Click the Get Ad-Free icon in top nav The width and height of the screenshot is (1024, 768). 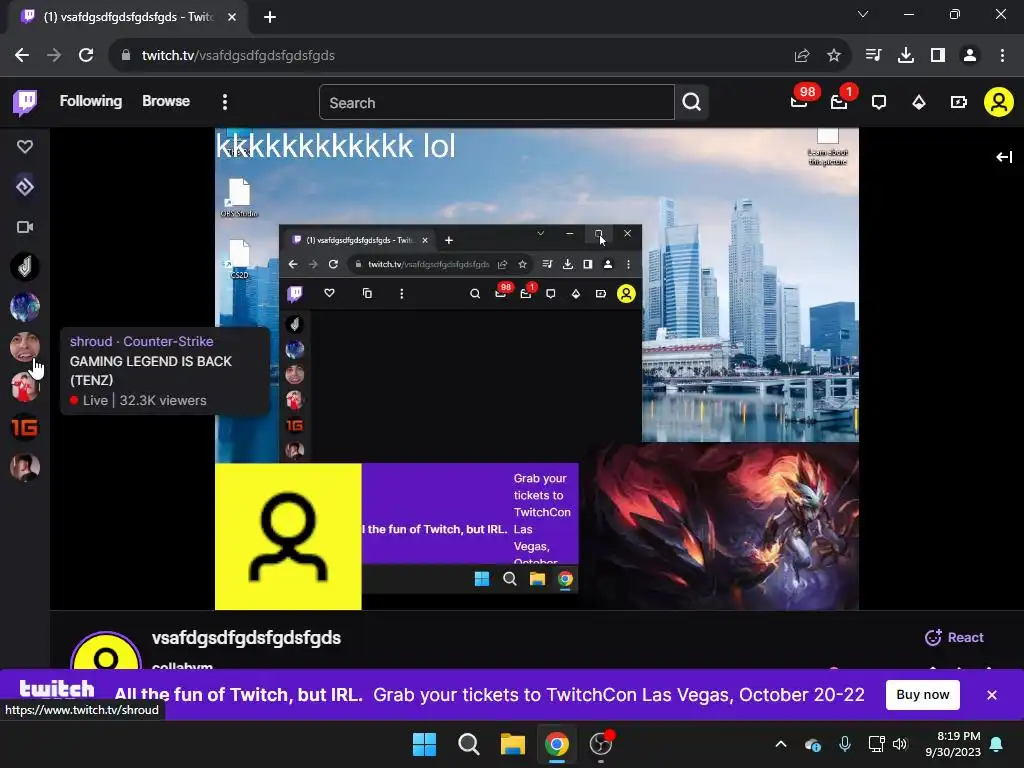click(959, 103)
